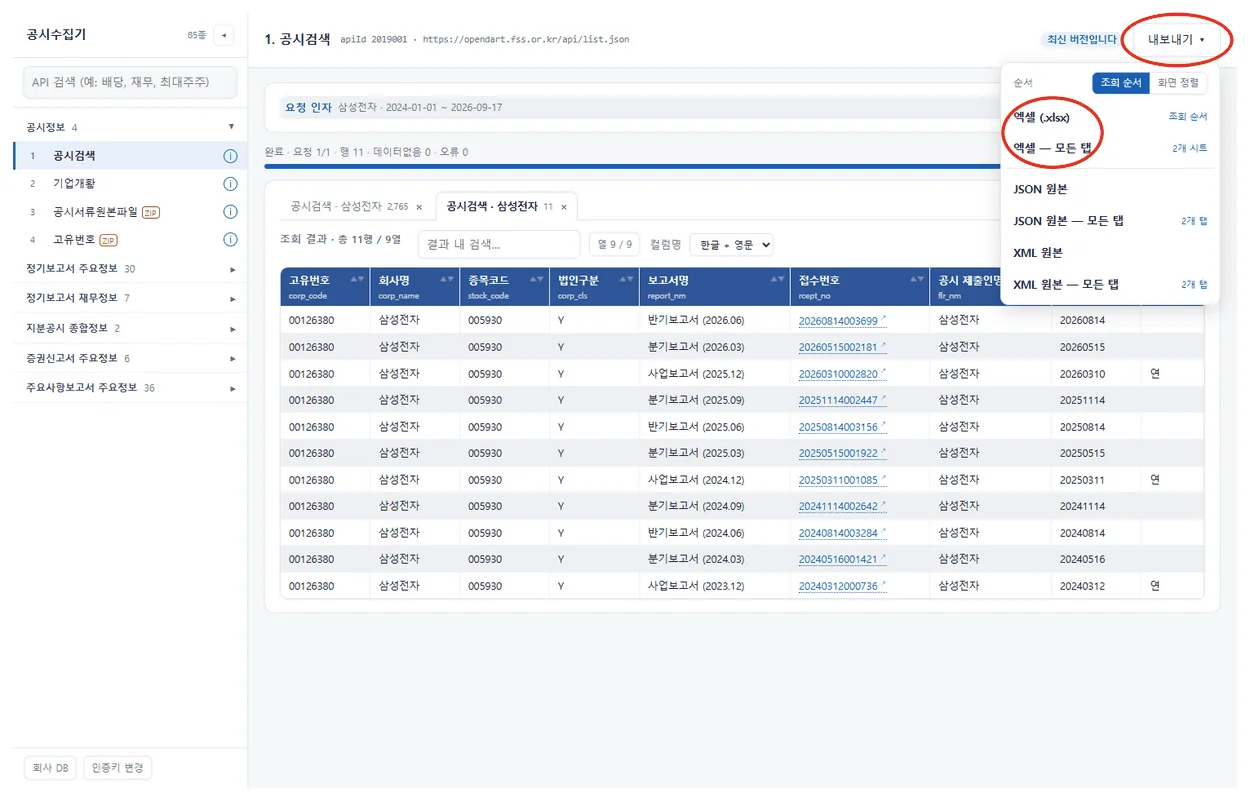Collapse the 공시수집기 sidebar with the arrow button
1250x801 pixels.
(x=224, y=35)
